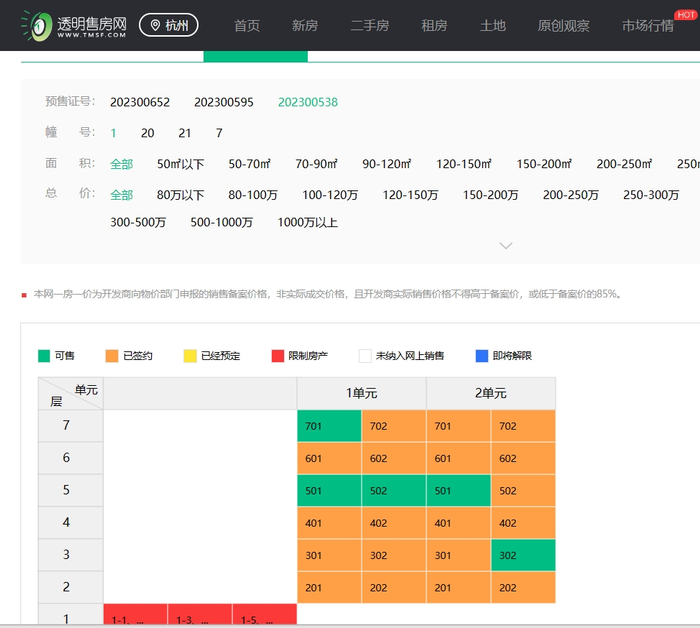700x628 pixels.
Task: Click the blue 即将解限 legend swatch
Action: 482,356
